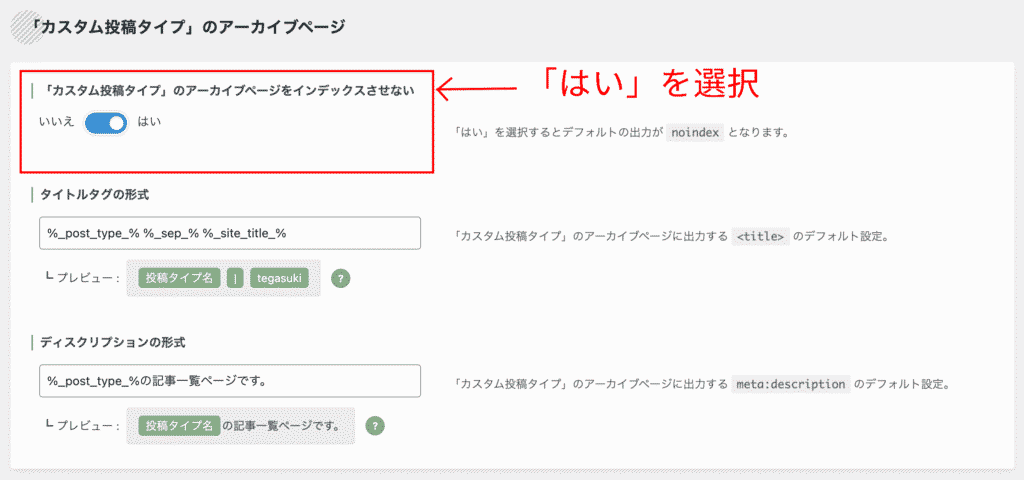Click the "<title>" code label
This screenshot has height=480, width=1024.
761,237
